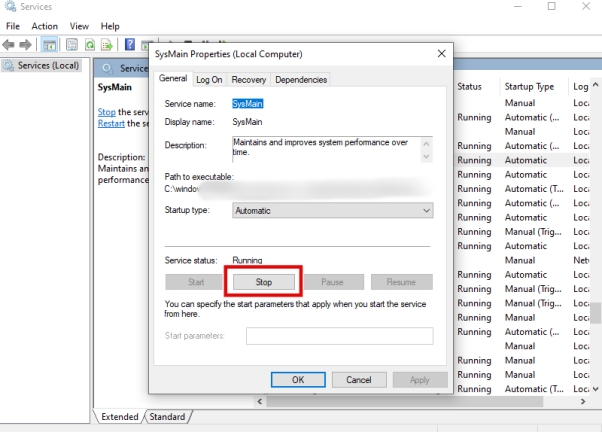
Task: Click the description box scroll down arrow
Action: (426, 156)
